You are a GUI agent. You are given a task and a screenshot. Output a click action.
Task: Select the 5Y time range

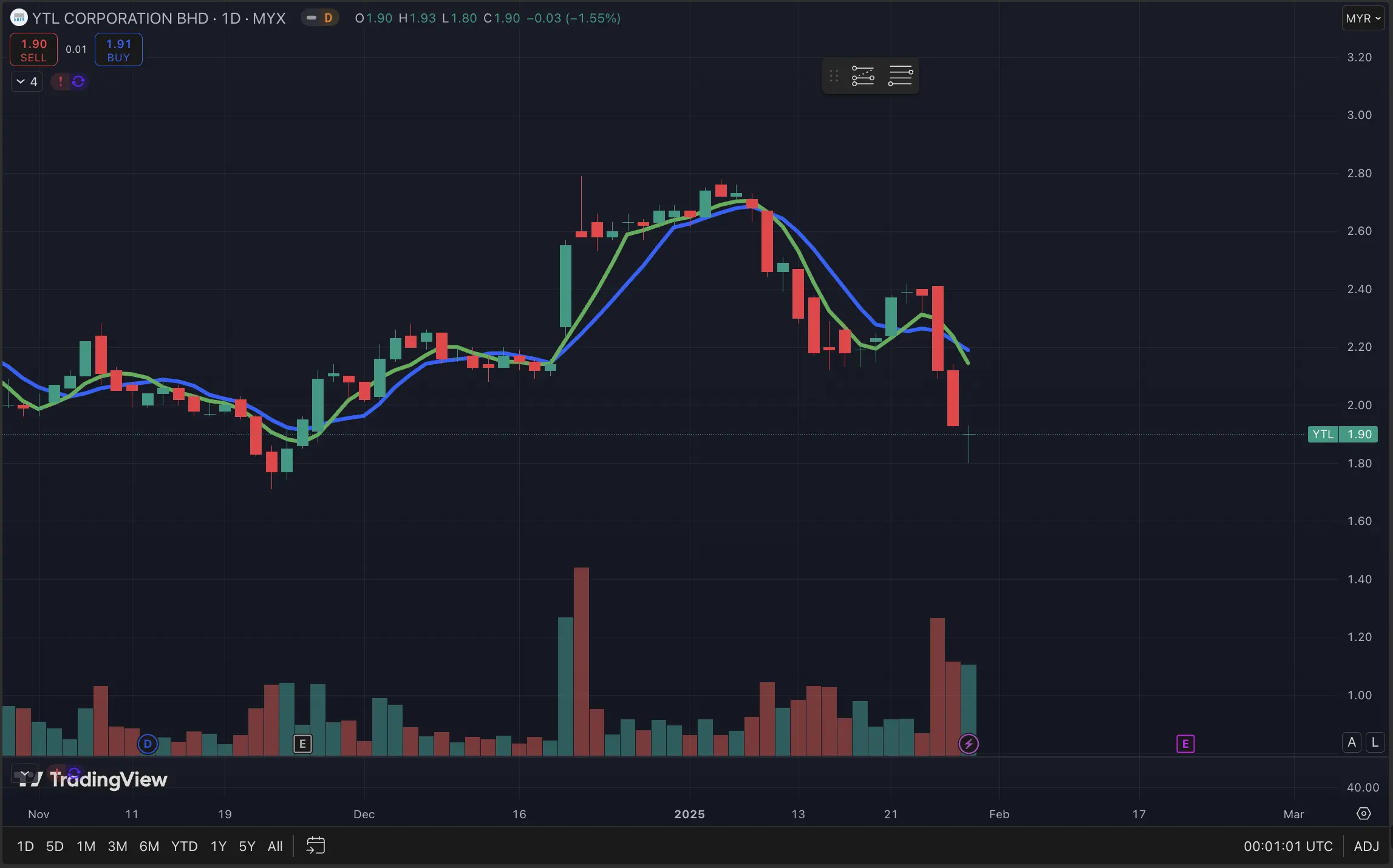[x=247, y=846]
